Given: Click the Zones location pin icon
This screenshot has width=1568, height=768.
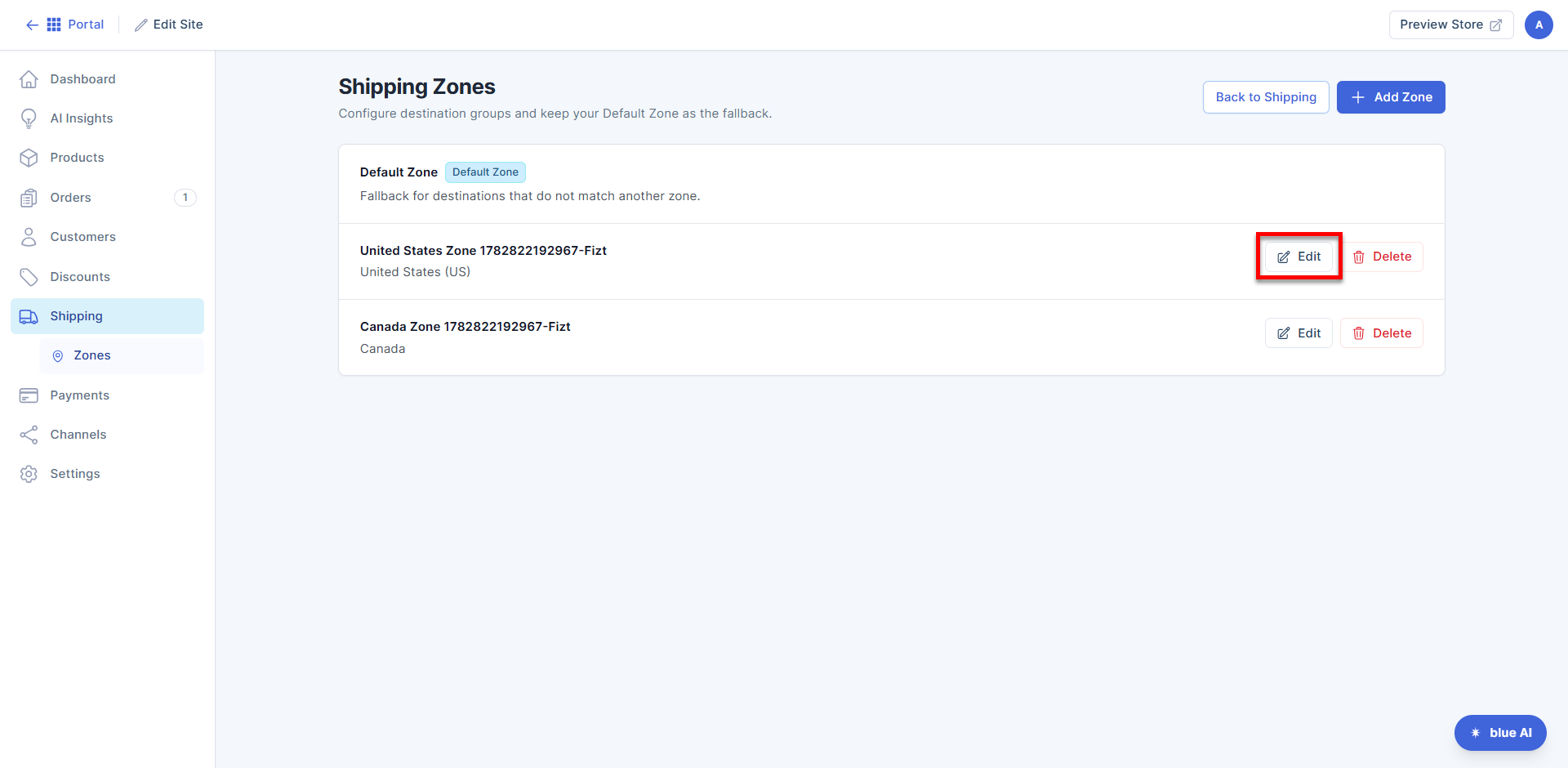Looking at the screenshot, I should (x=58, y=356).
